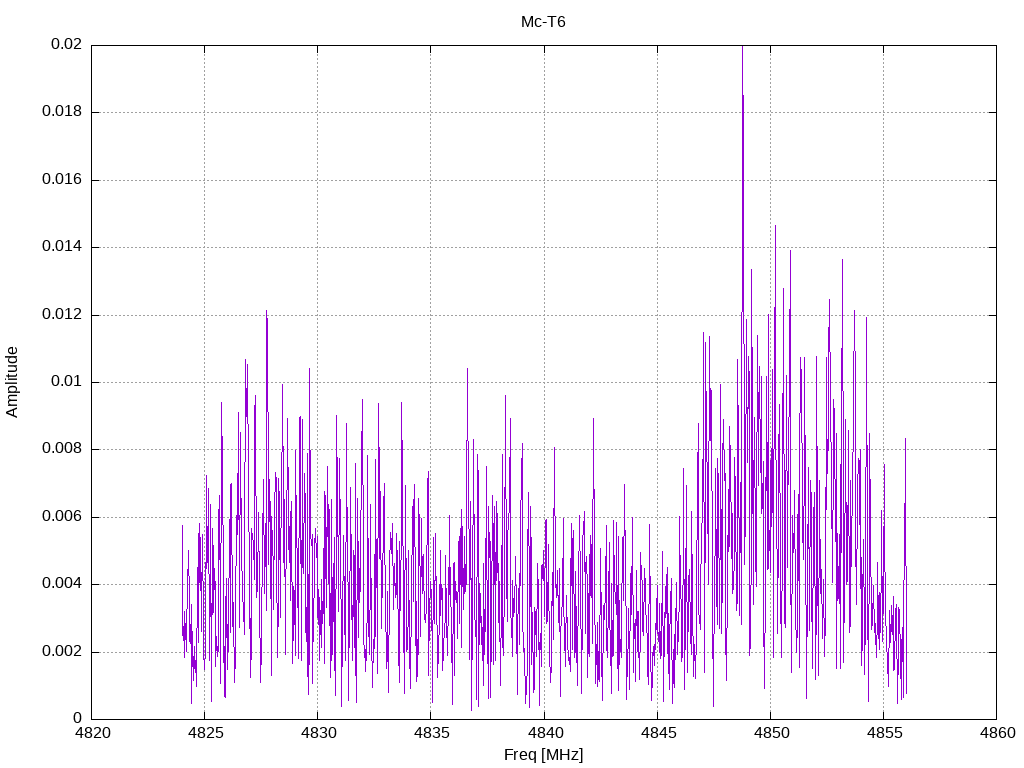Click the 0.018 y-axis tick label
Screen dimensions: 1024x768
tap(62, 112)
